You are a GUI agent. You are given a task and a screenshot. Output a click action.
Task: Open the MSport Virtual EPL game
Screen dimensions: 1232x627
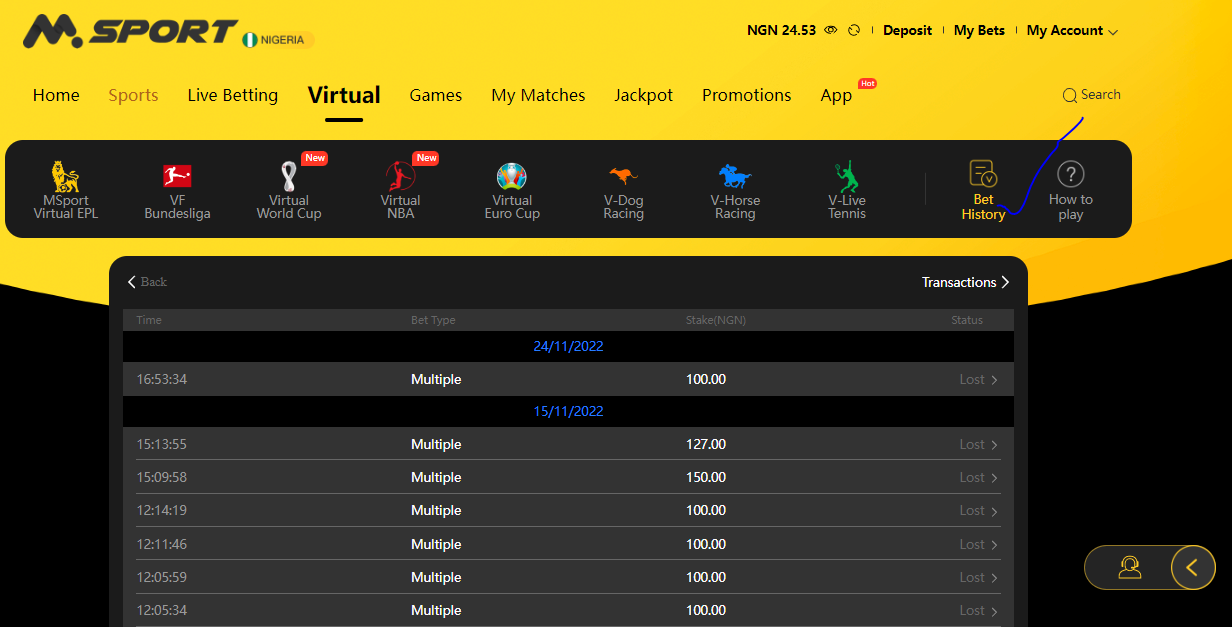(x=65, y=188)
